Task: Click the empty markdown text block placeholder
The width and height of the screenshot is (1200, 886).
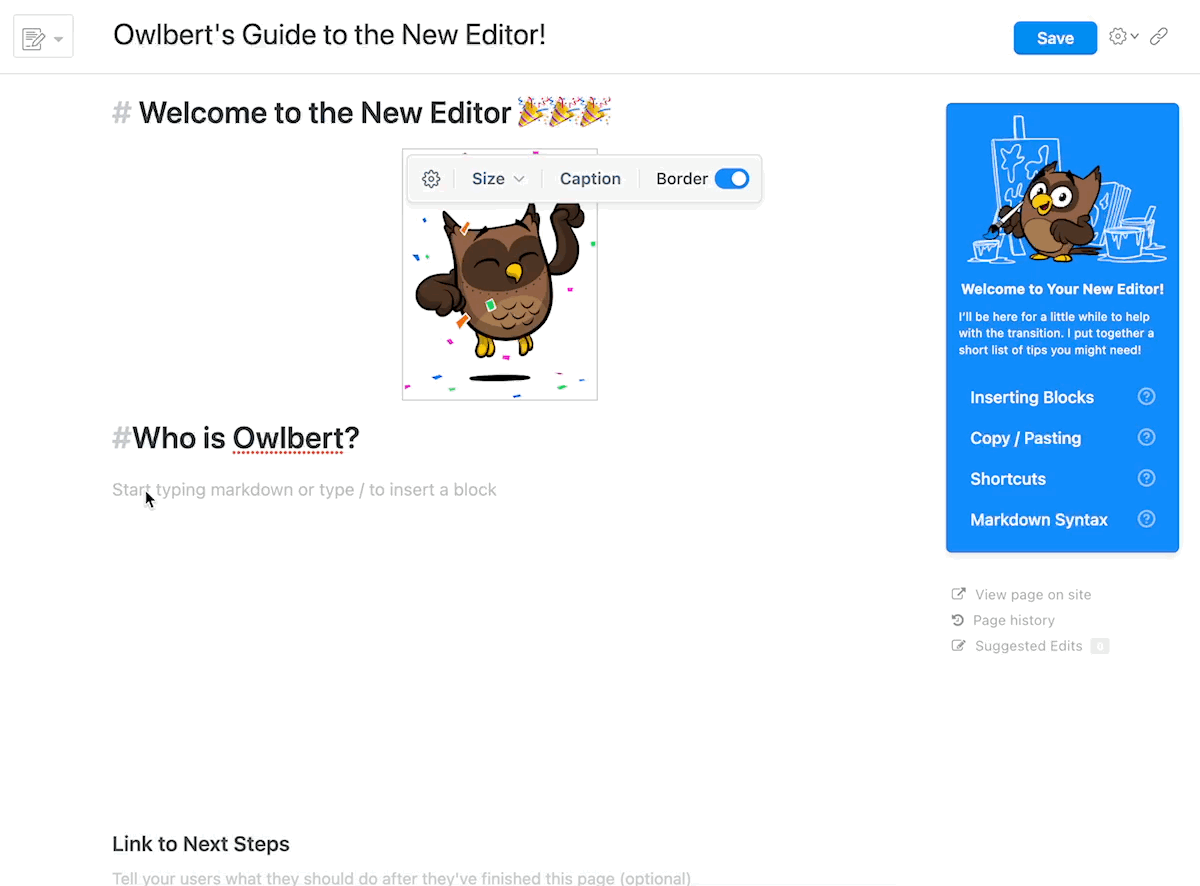Action: click(x=304, y=490)
